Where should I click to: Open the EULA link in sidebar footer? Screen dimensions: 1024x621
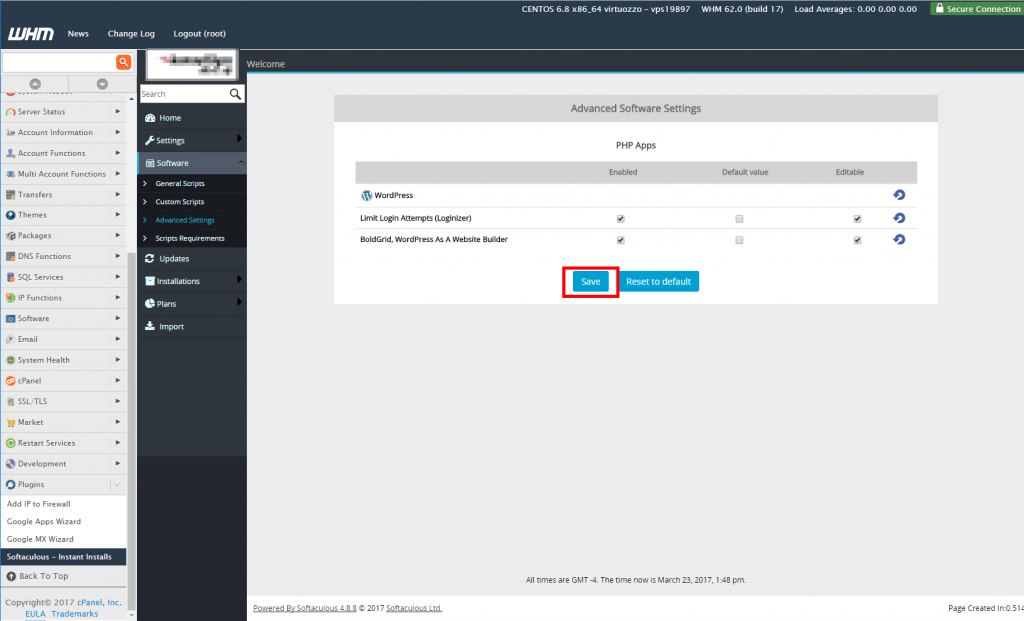point(35,614)
